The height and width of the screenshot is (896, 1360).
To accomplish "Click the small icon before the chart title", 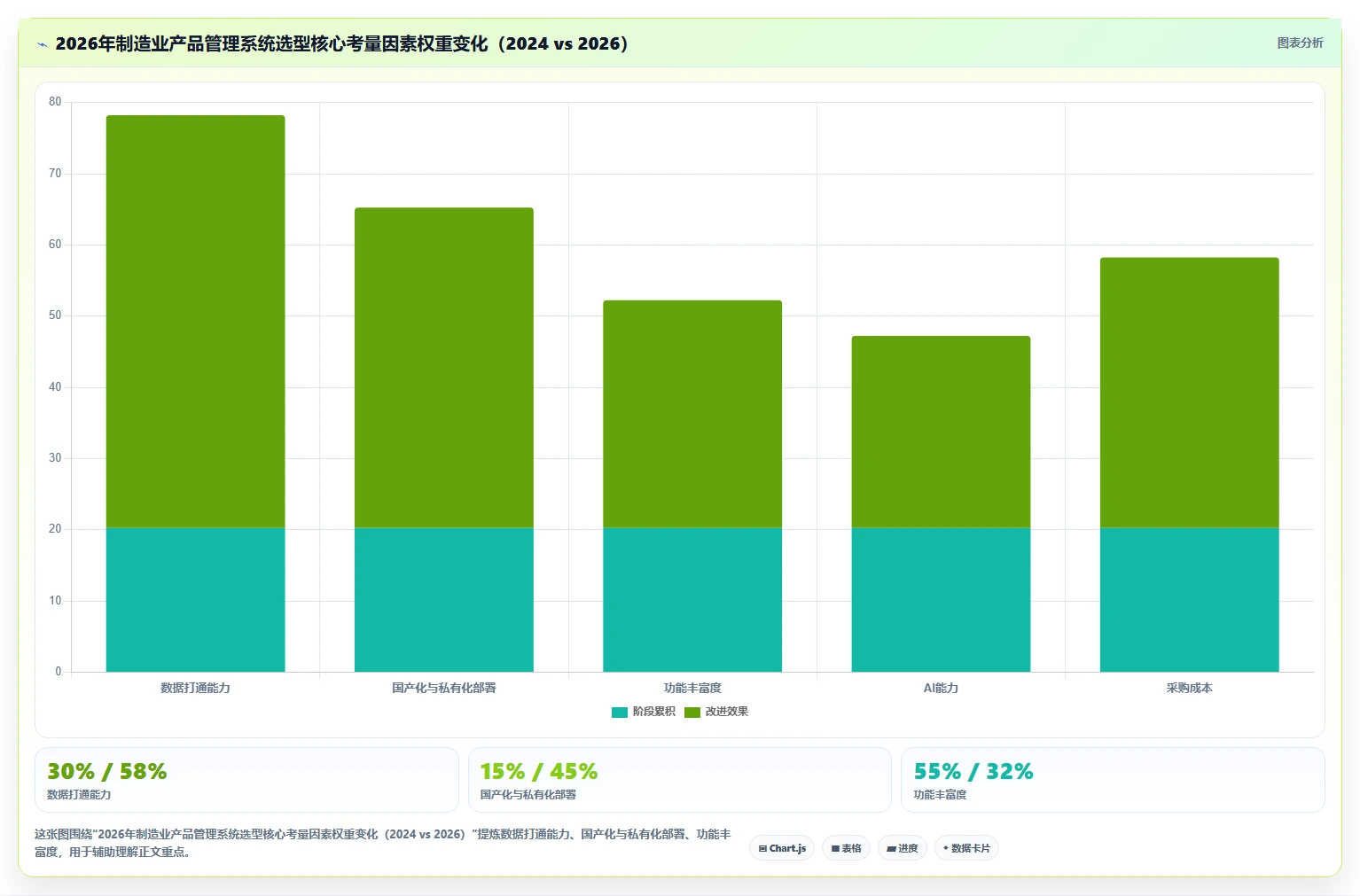I will click(x=42, y=44).
